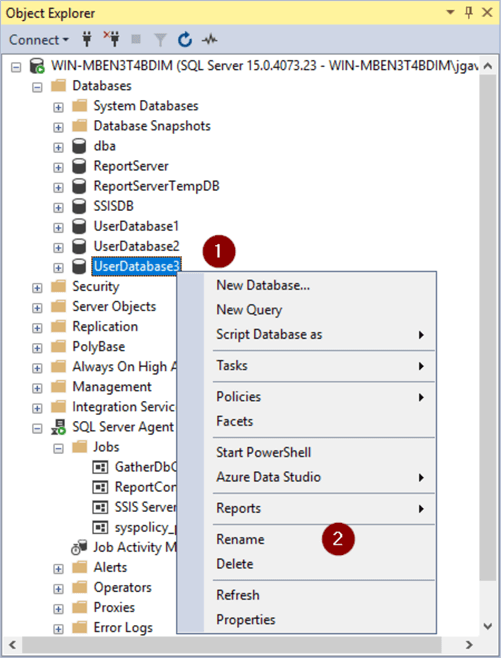
Task: Expand the UserDatabase2 node
Action: [x=58, y=248]
